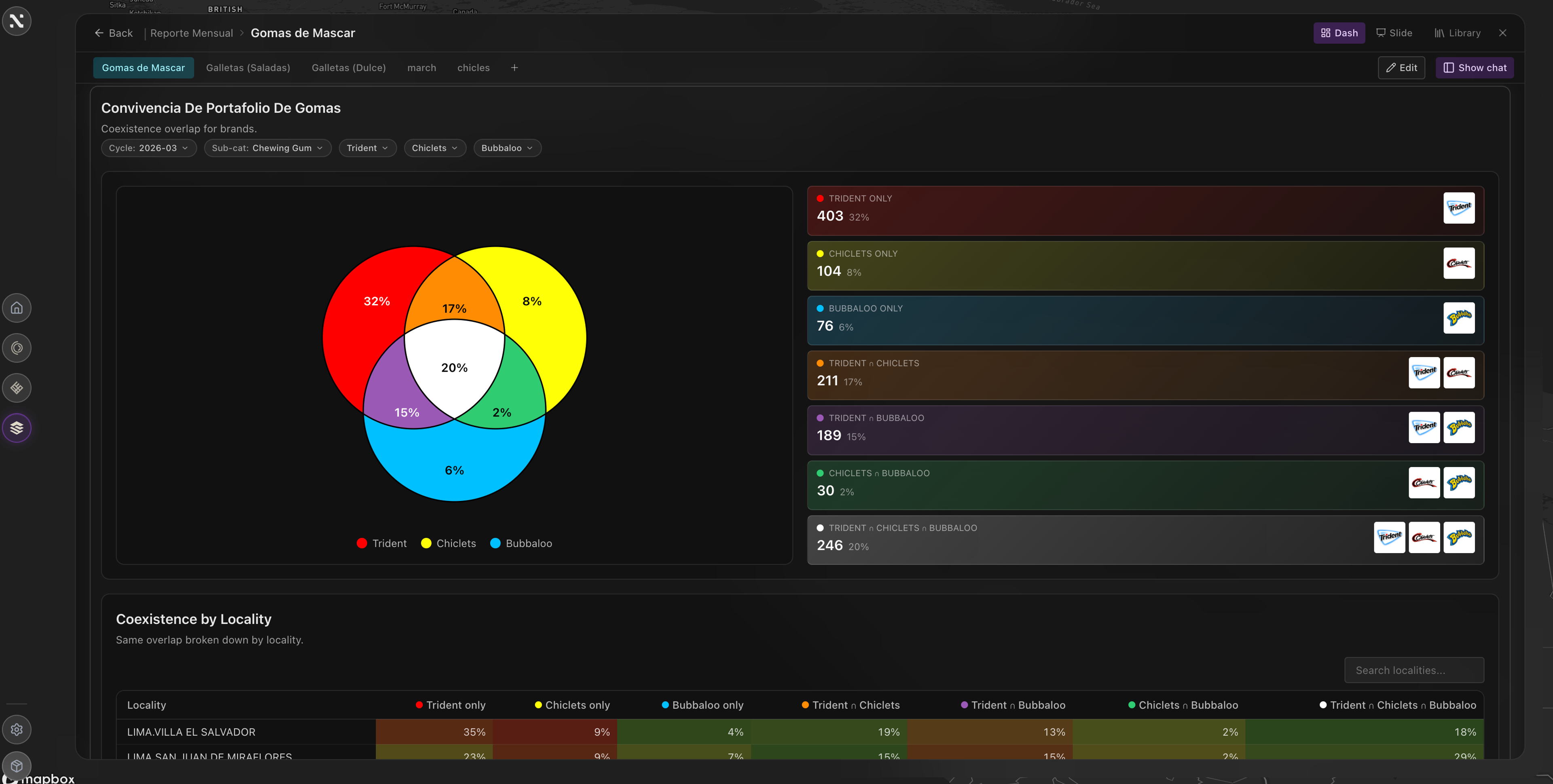Select the Gomas de Mascar tab

144,68
